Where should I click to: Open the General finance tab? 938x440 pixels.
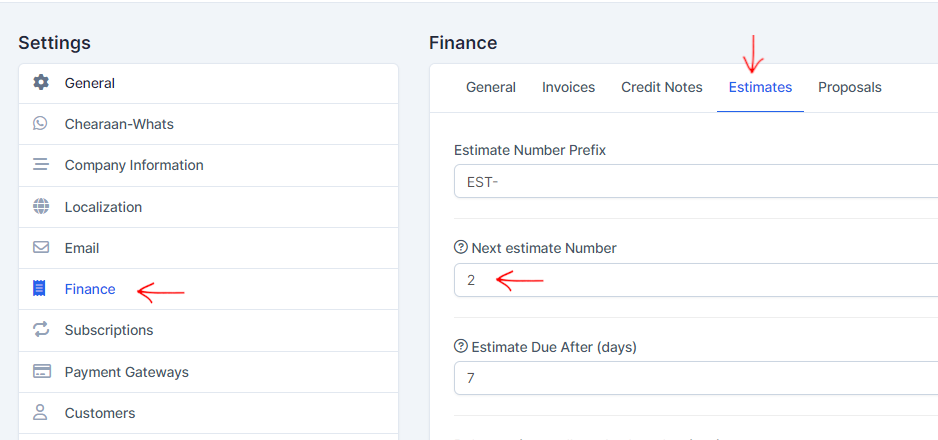[x=491, y=87]
